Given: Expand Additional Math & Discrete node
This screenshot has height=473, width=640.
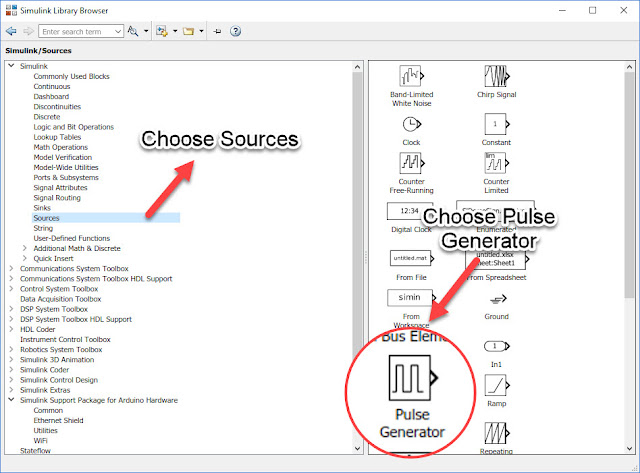Looking at the screenshot, I should 24,248.
